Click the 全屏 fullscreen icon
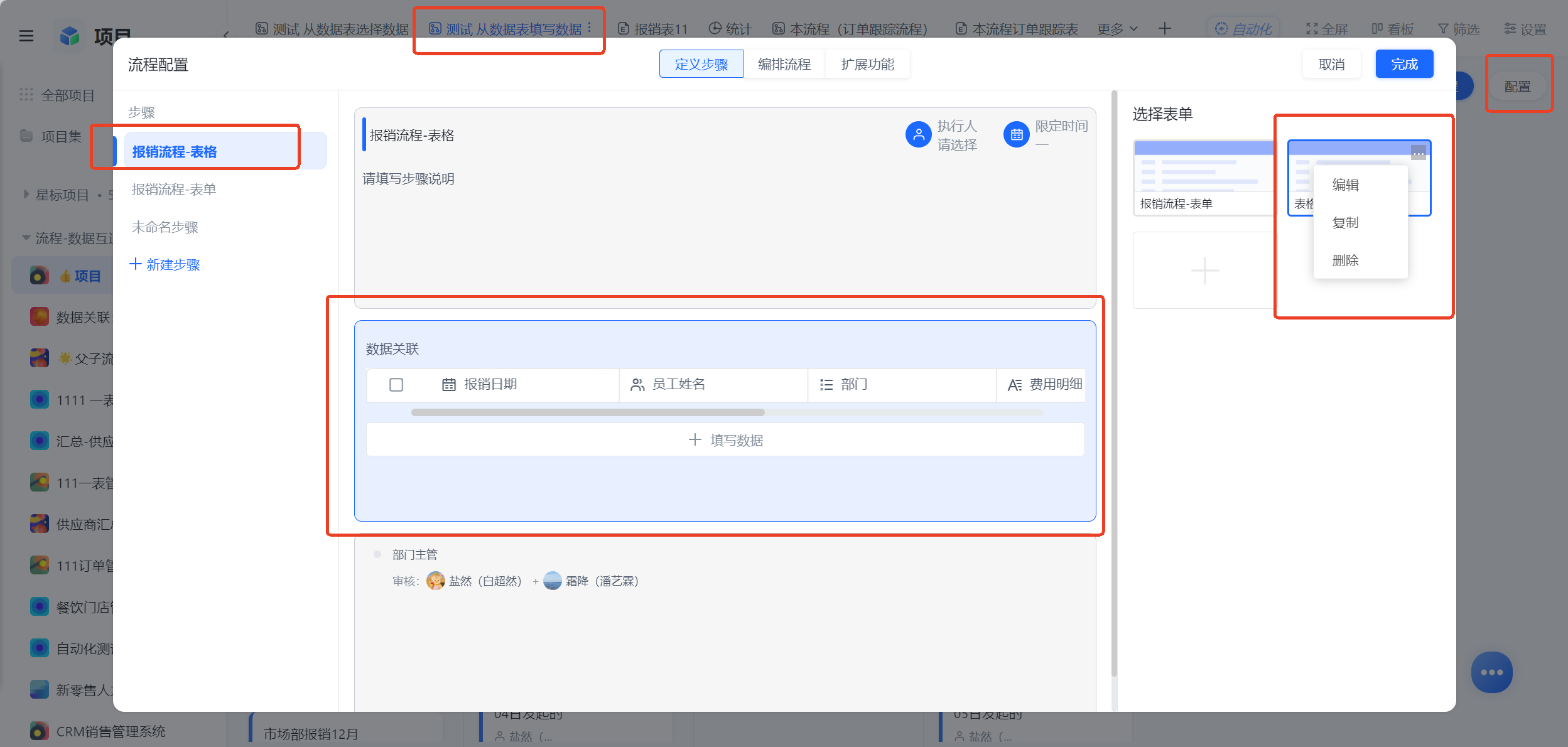The height and width of the screenshot is (747, 1568). tap(1312, 29)
